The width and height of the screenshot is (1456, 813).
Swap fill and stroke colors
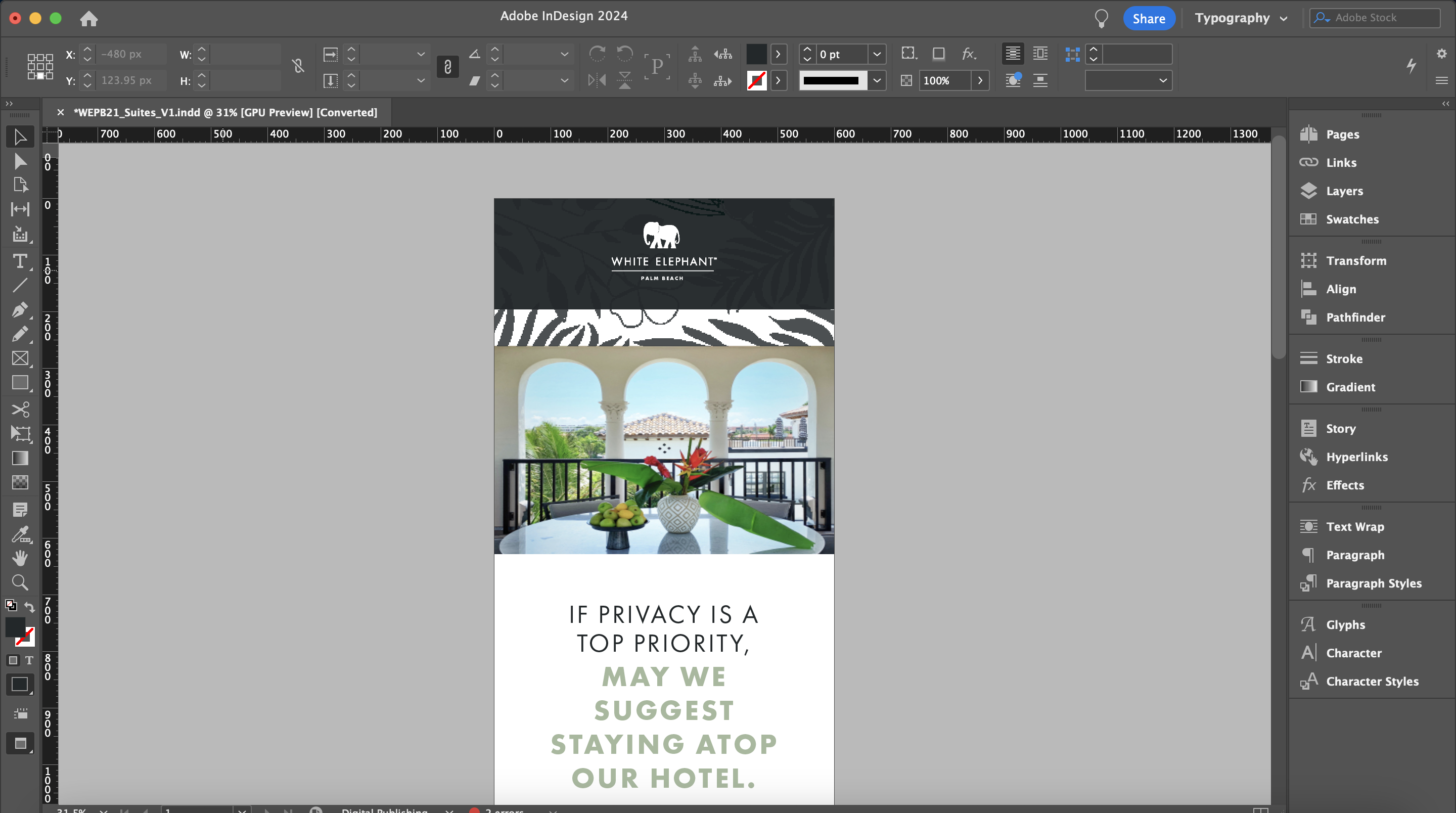coord(29,607)
